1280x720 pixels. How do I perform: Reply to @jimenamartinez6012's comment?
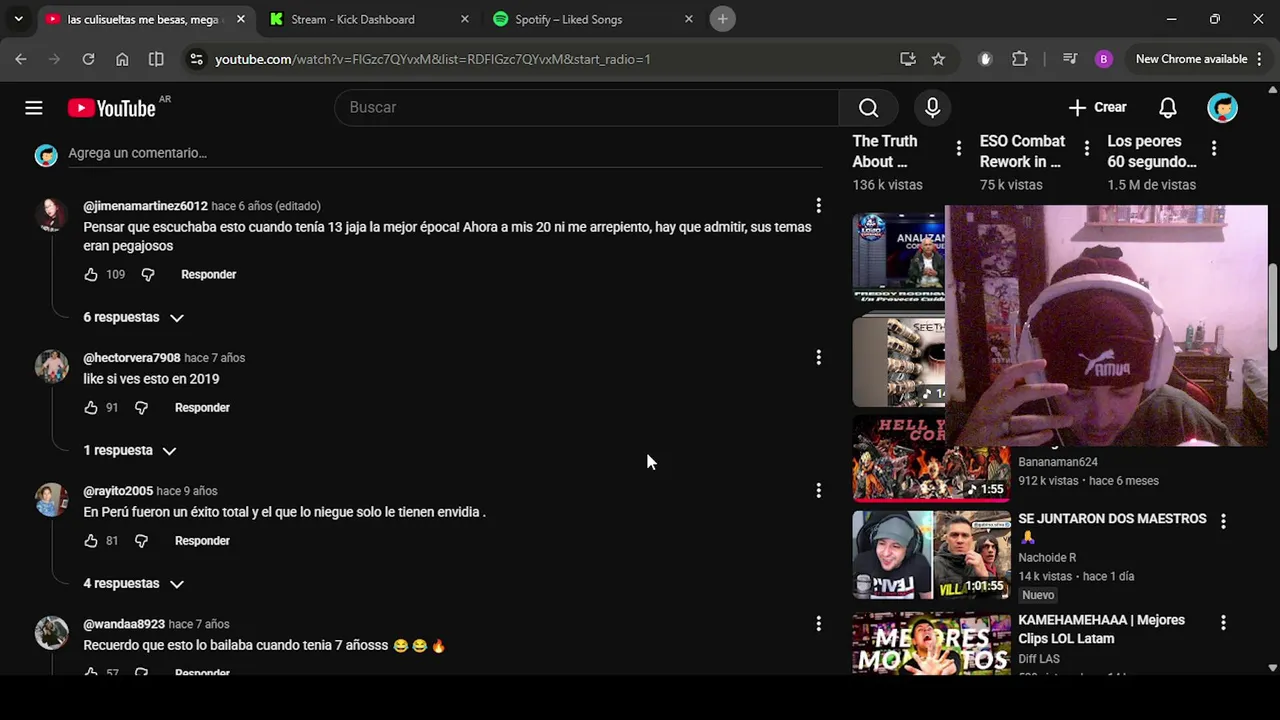point(208,274)
